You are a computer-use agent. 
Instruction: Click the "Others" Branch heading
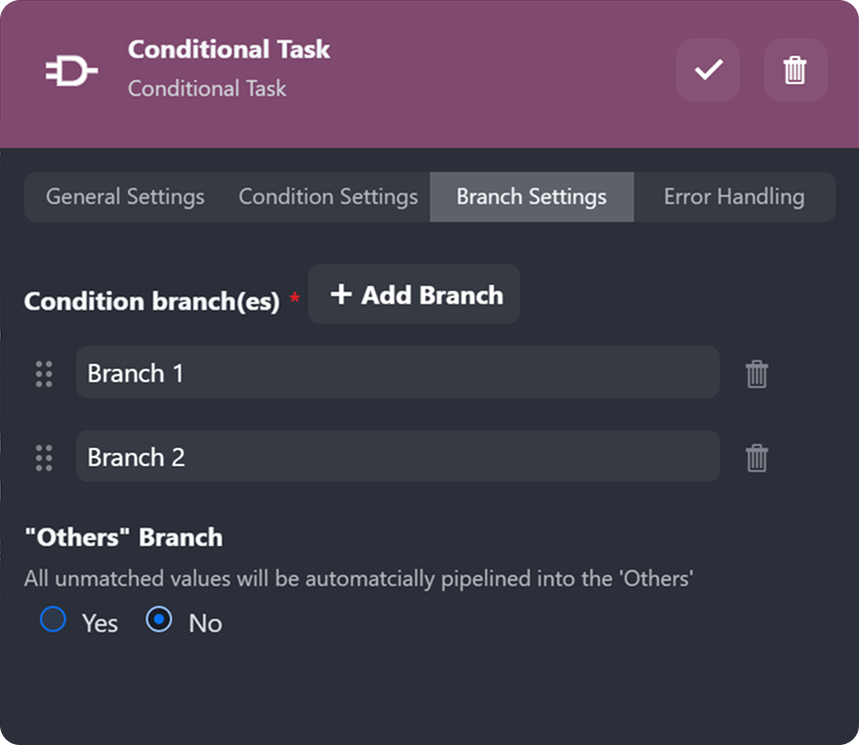(x=123, y=537)
